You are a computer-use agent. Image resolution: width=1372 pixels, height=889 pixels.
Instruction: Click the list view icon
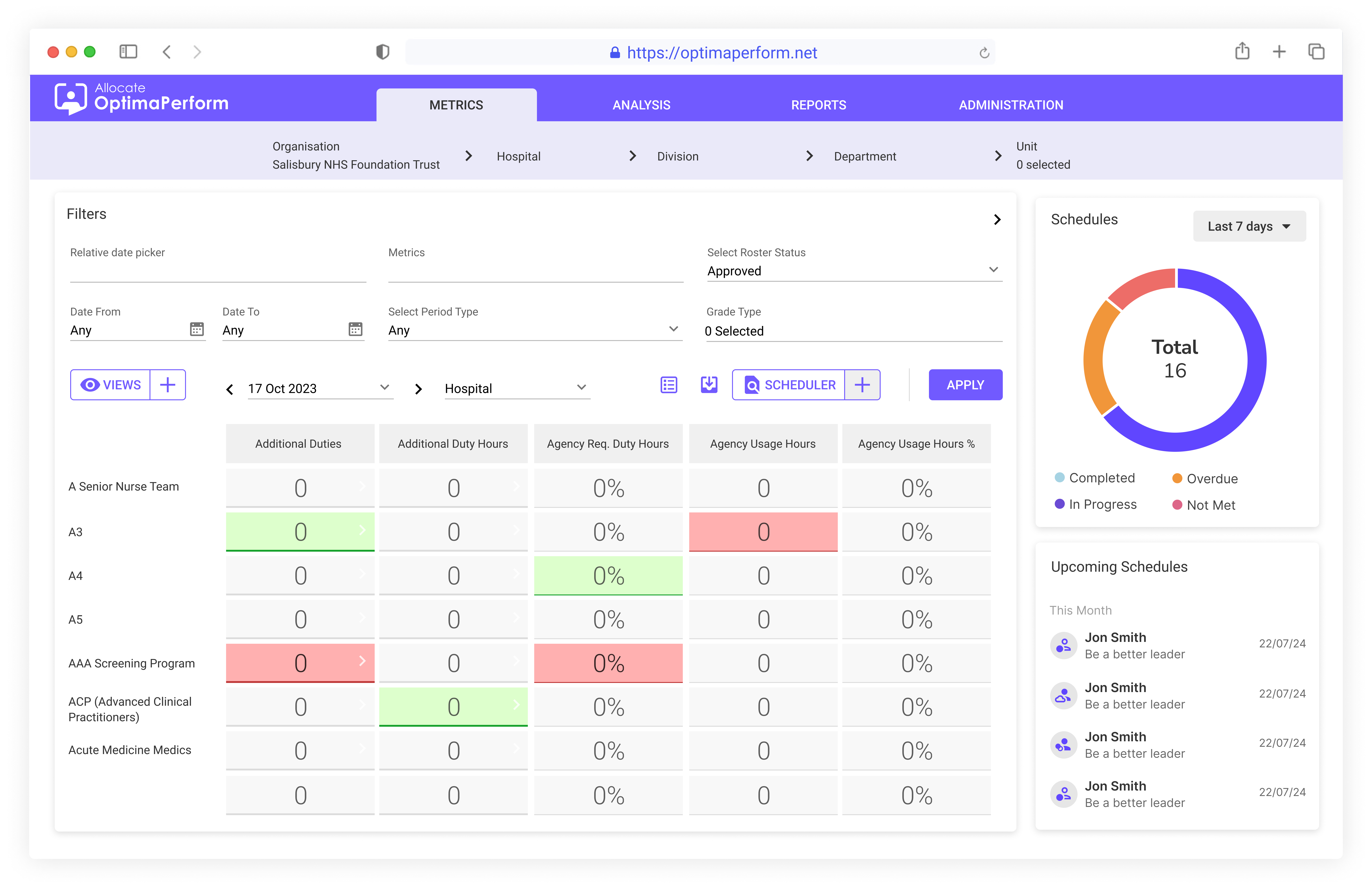669,385
